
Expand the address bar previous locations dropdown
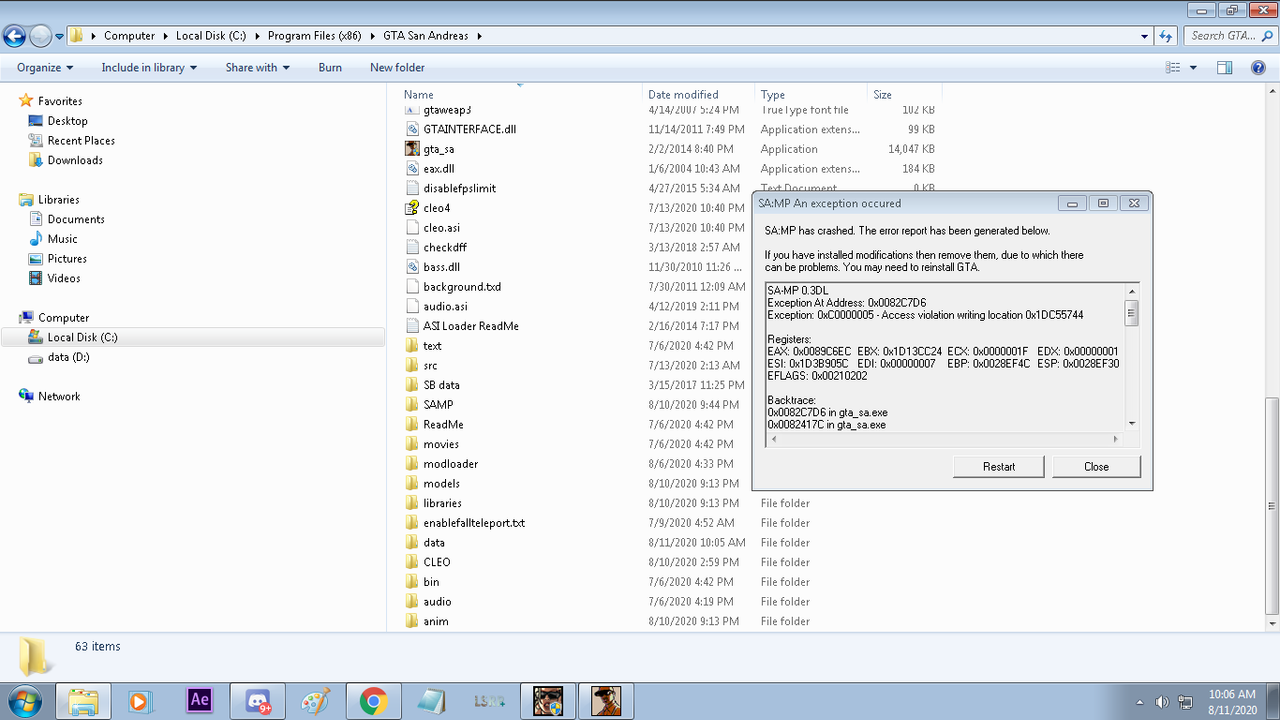coord(1145,36)
